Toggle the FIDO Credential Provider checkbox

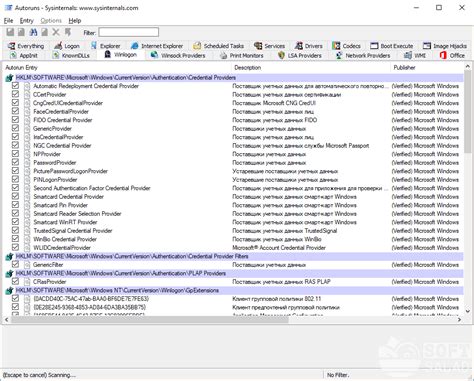click(15, 120)
